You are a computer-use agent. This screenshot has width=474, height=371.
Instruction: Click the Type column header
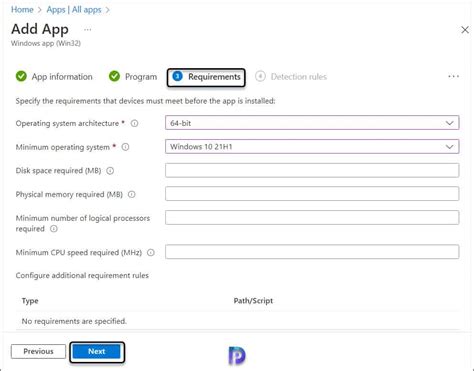tap(30, 301)
